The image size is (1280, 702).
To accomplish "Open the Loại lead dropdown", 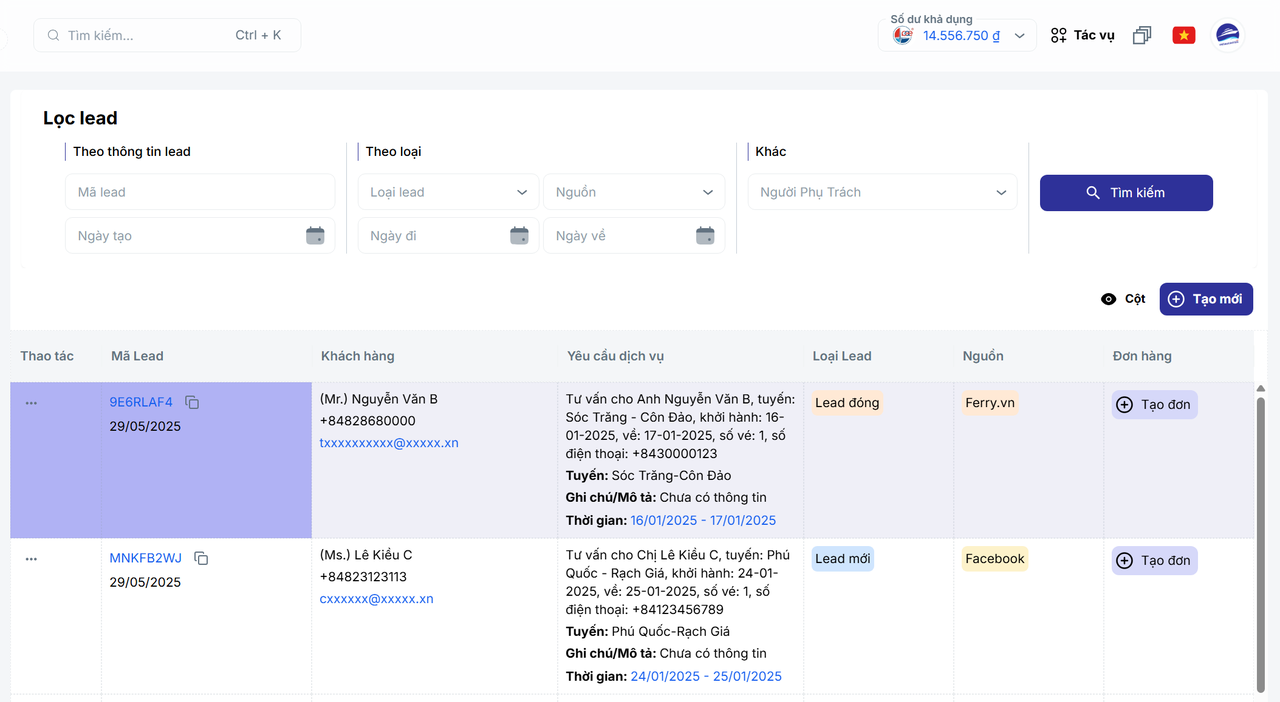I will 448,192.
